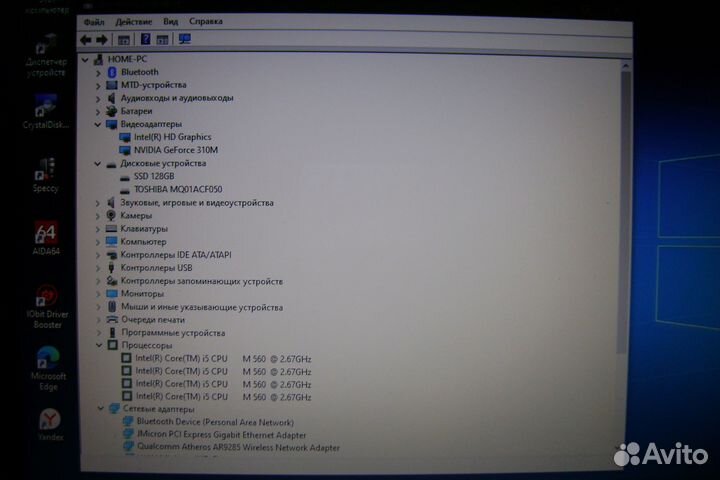Select the HOME-PC tree root
Screen dimensions: 720x480
[127, 59]
